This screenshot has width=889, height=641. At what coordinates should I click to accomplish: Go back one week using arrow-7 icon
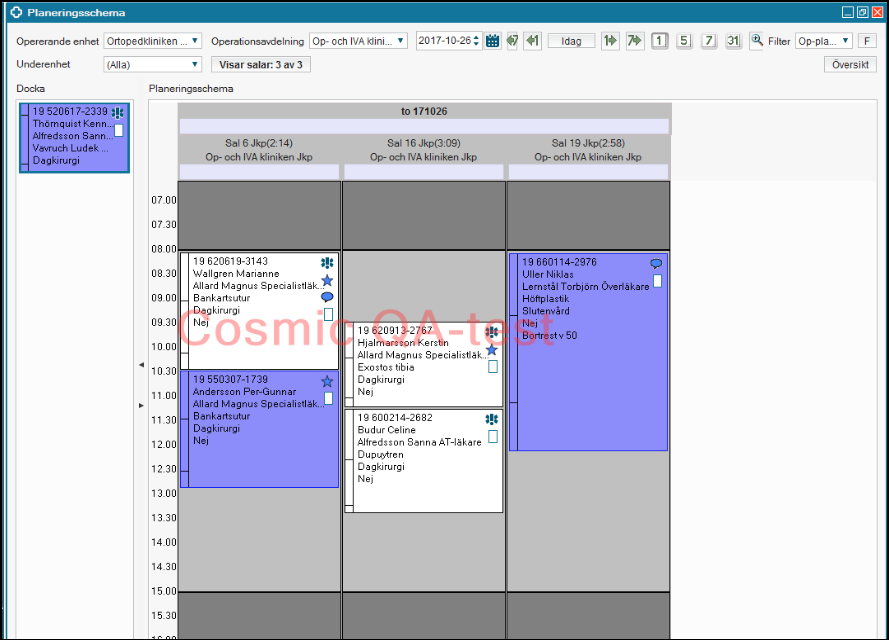pos(512,41)
